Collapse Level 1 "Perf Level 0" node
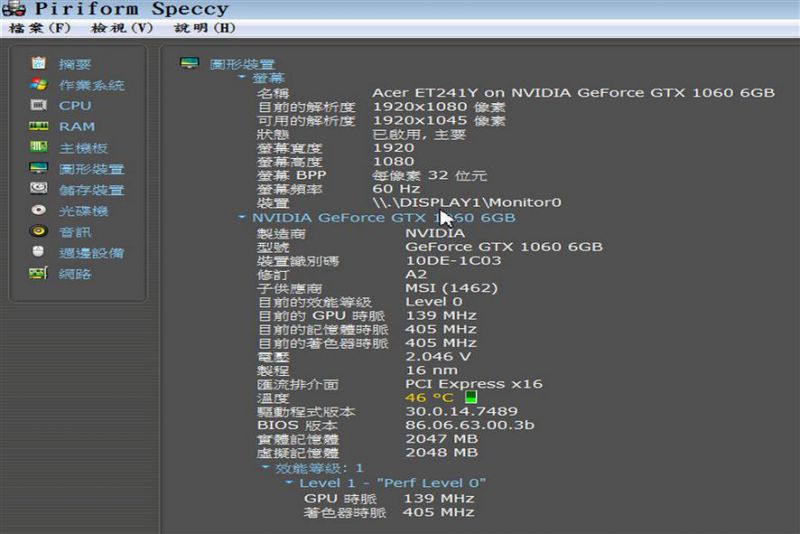The image size is (800, 534). point(290,483)
